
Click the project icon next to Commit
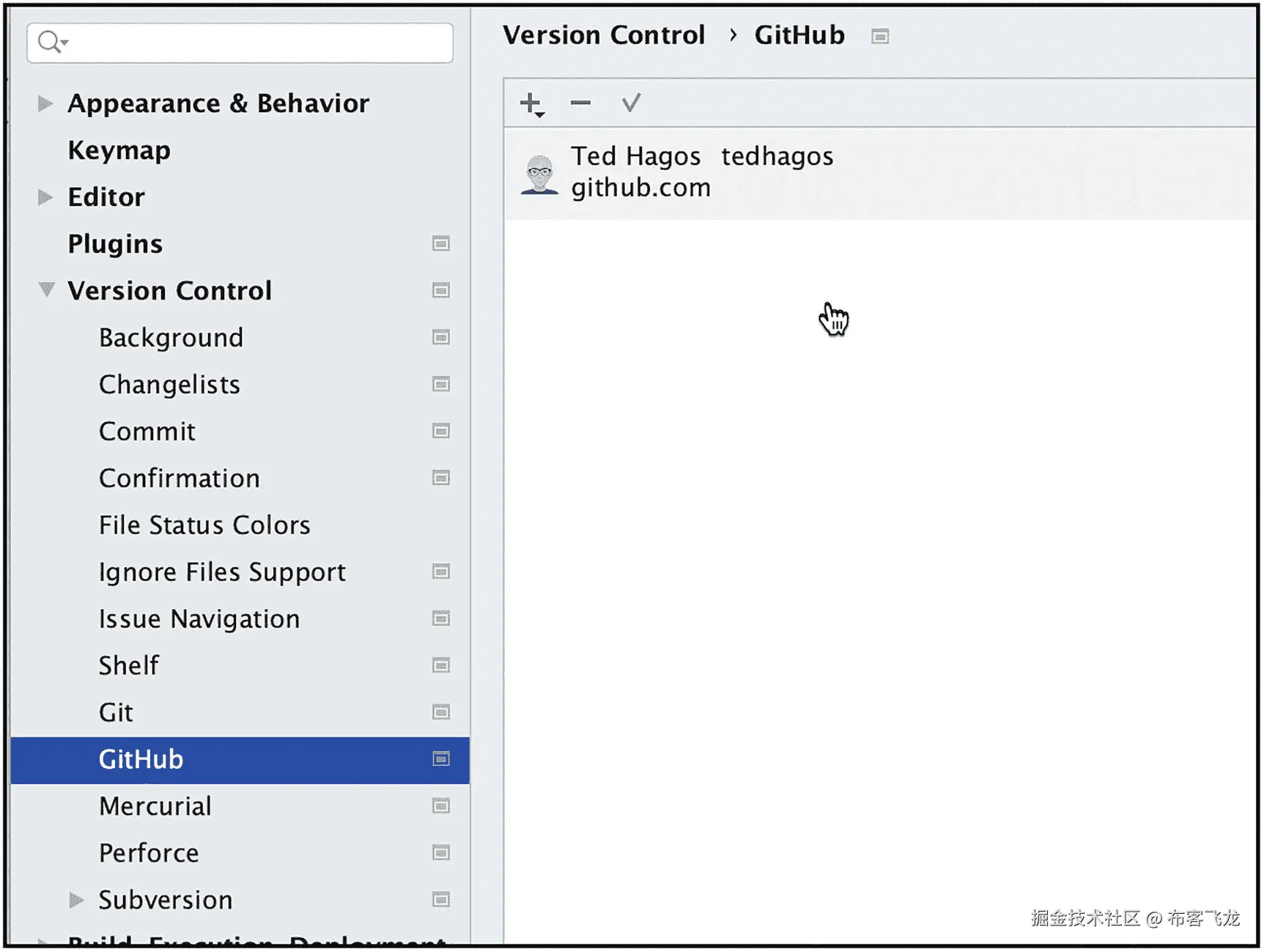click(x=441, y=432)
